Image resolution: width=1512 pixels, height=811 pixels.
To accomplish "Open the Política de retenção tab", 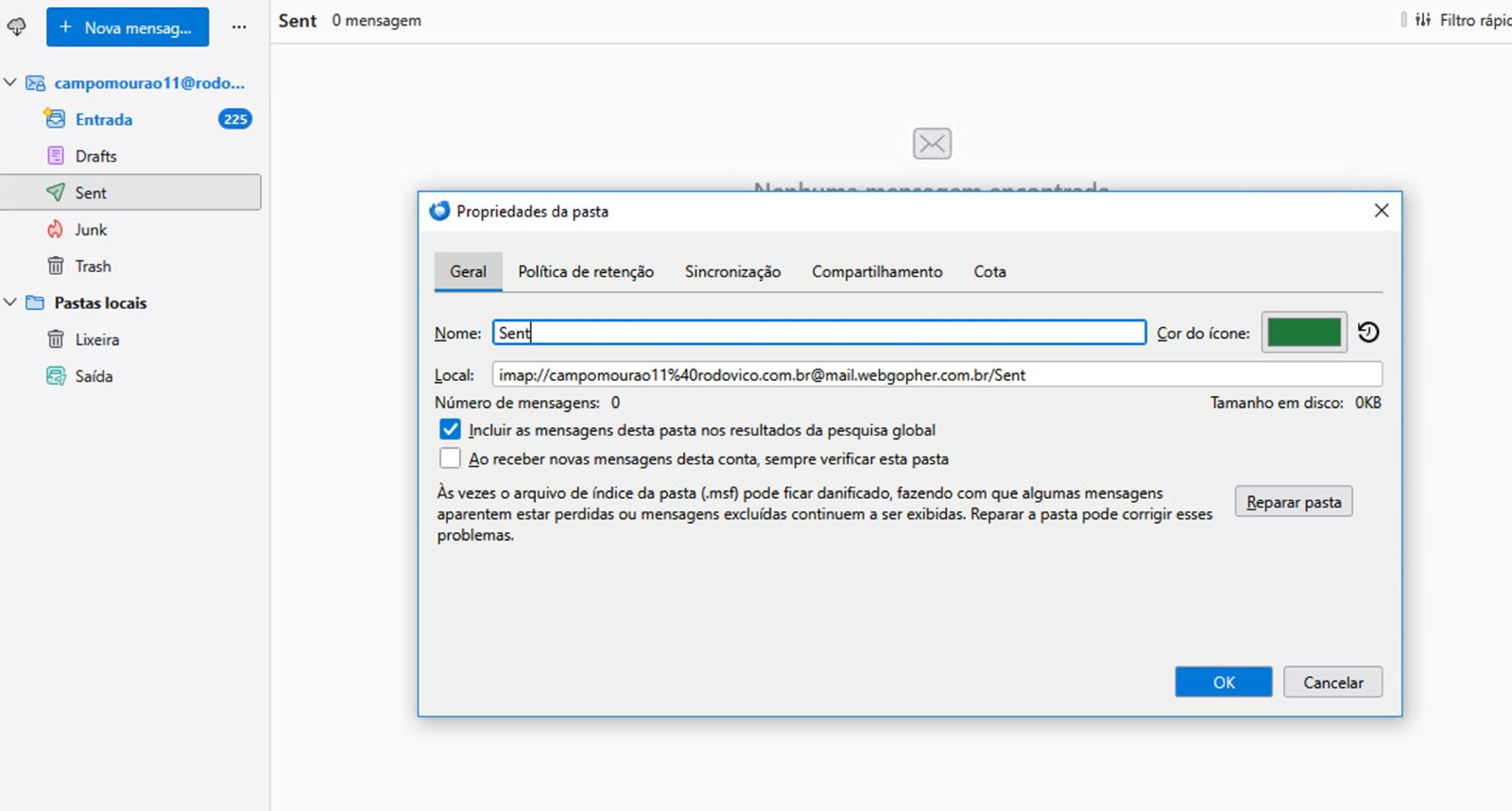I will 586,271.
